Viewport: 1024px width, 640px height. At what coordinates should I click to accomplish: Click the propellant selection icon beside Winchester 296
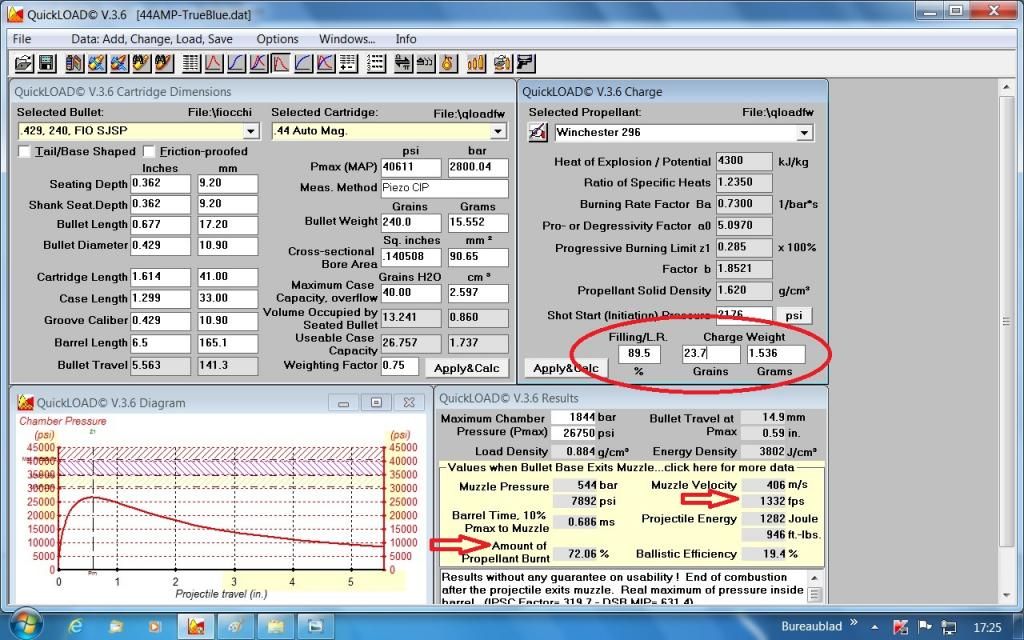[538, 133]
